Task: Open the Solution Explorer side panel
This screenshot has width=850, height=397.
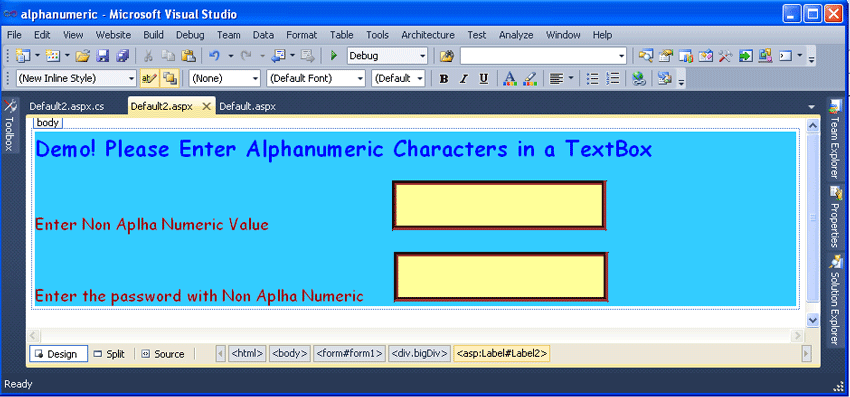Action: tap(835, 299)
